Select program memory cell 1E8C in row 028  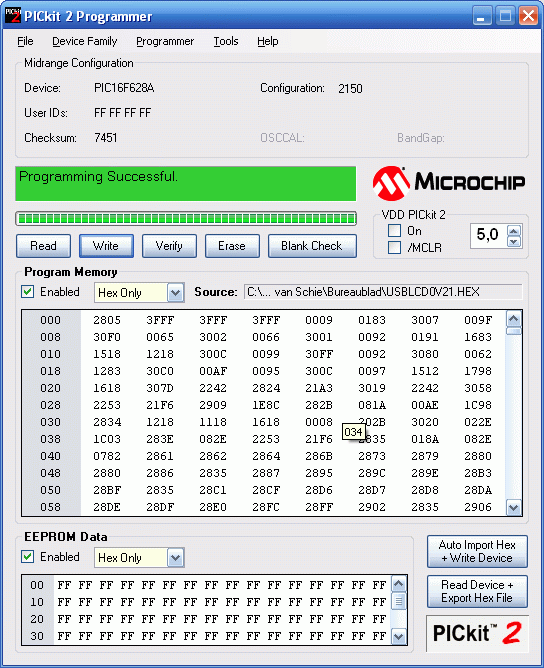[x=266, y=405]
